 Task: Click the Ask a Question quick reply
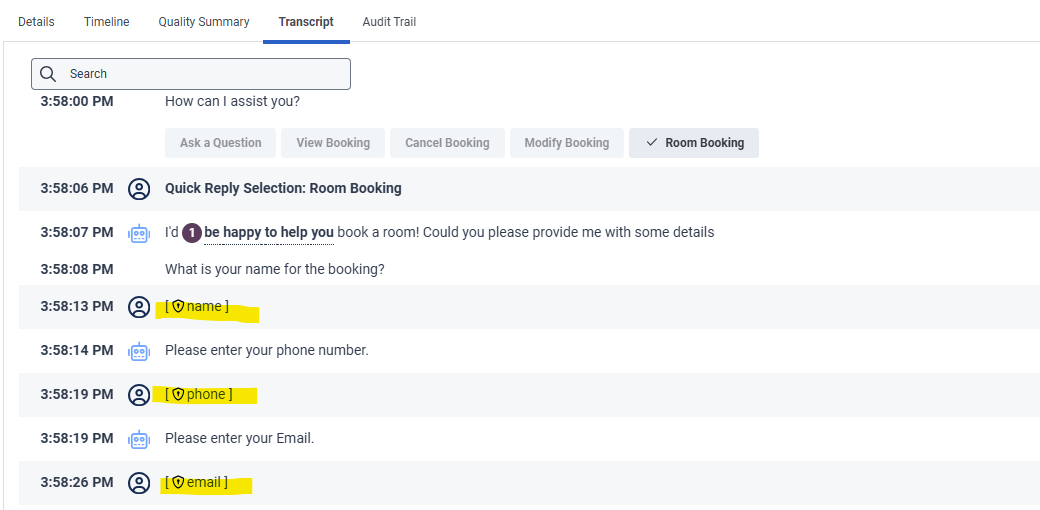click(221, 143)
